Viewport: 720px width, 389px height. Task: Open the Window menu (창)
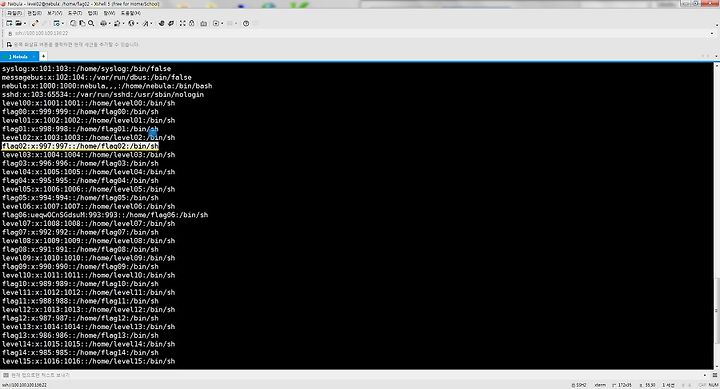109,13
